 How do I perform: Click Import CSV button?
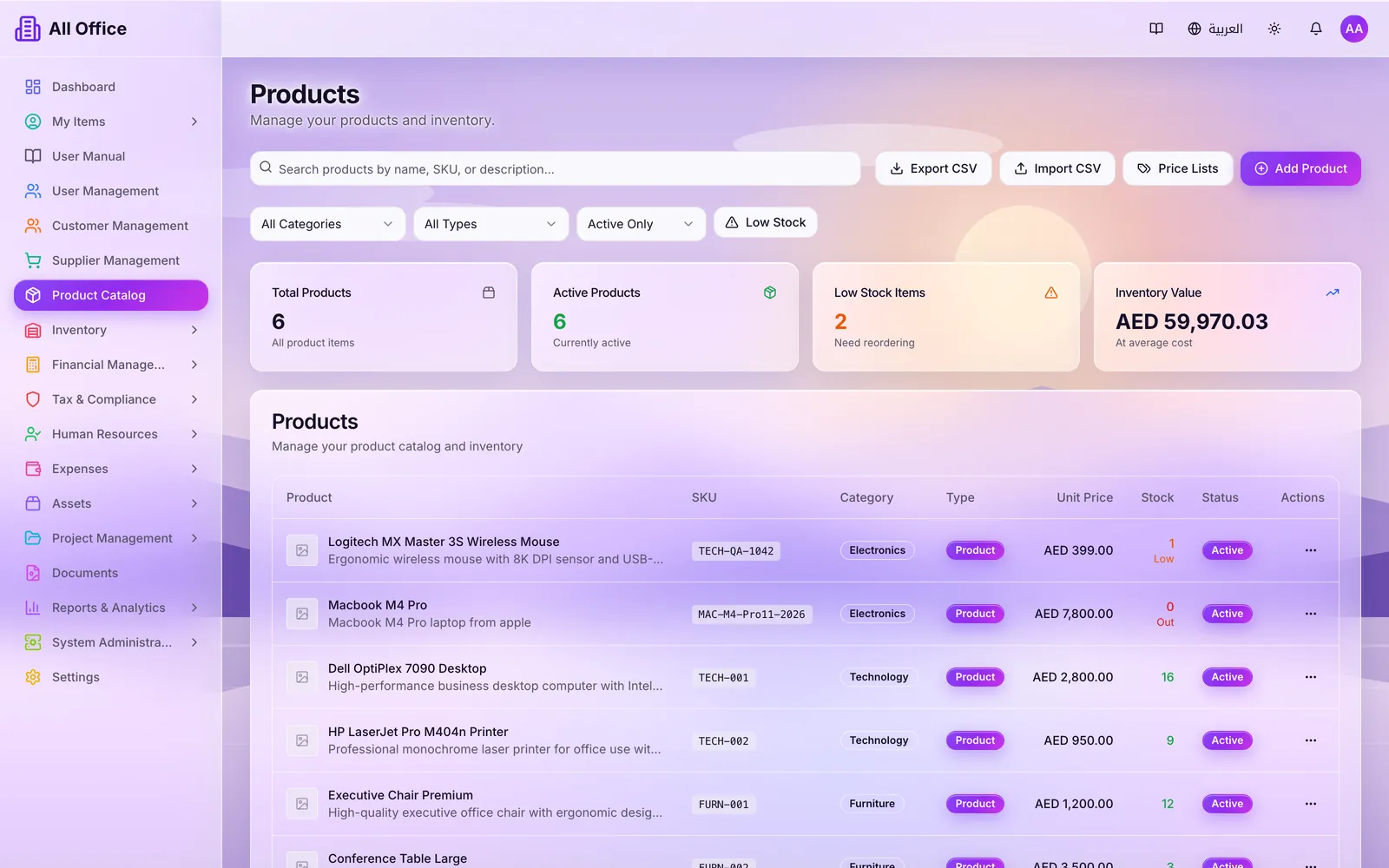pyautogui.click(x=1057, y=168)
